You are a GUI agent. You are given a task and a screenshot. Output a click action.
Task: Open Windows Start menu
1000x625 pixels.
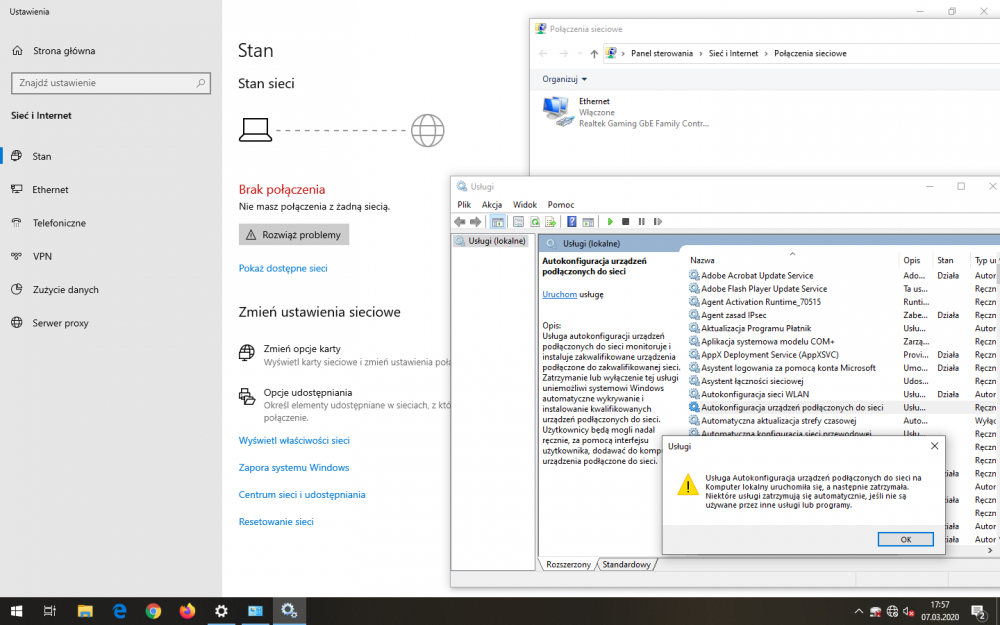[16, 610]
